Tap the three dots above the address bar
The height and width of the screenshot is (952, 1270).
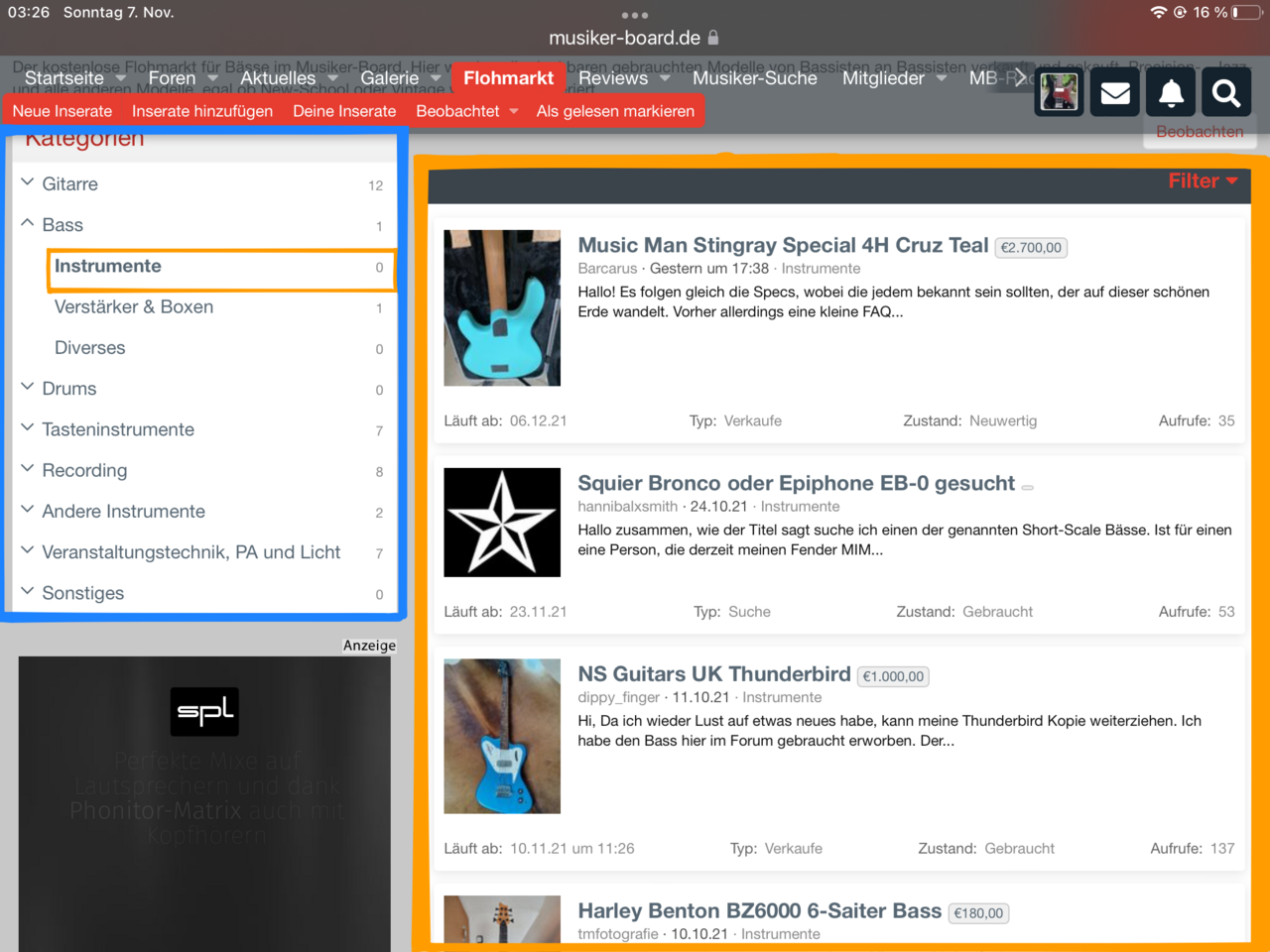tap(635, 15)
